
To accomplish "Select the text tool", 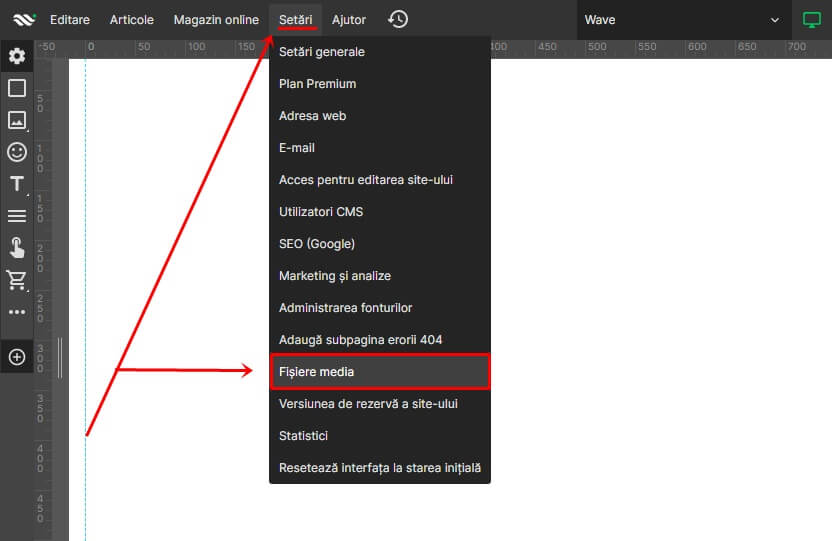I will click(17, 184).
